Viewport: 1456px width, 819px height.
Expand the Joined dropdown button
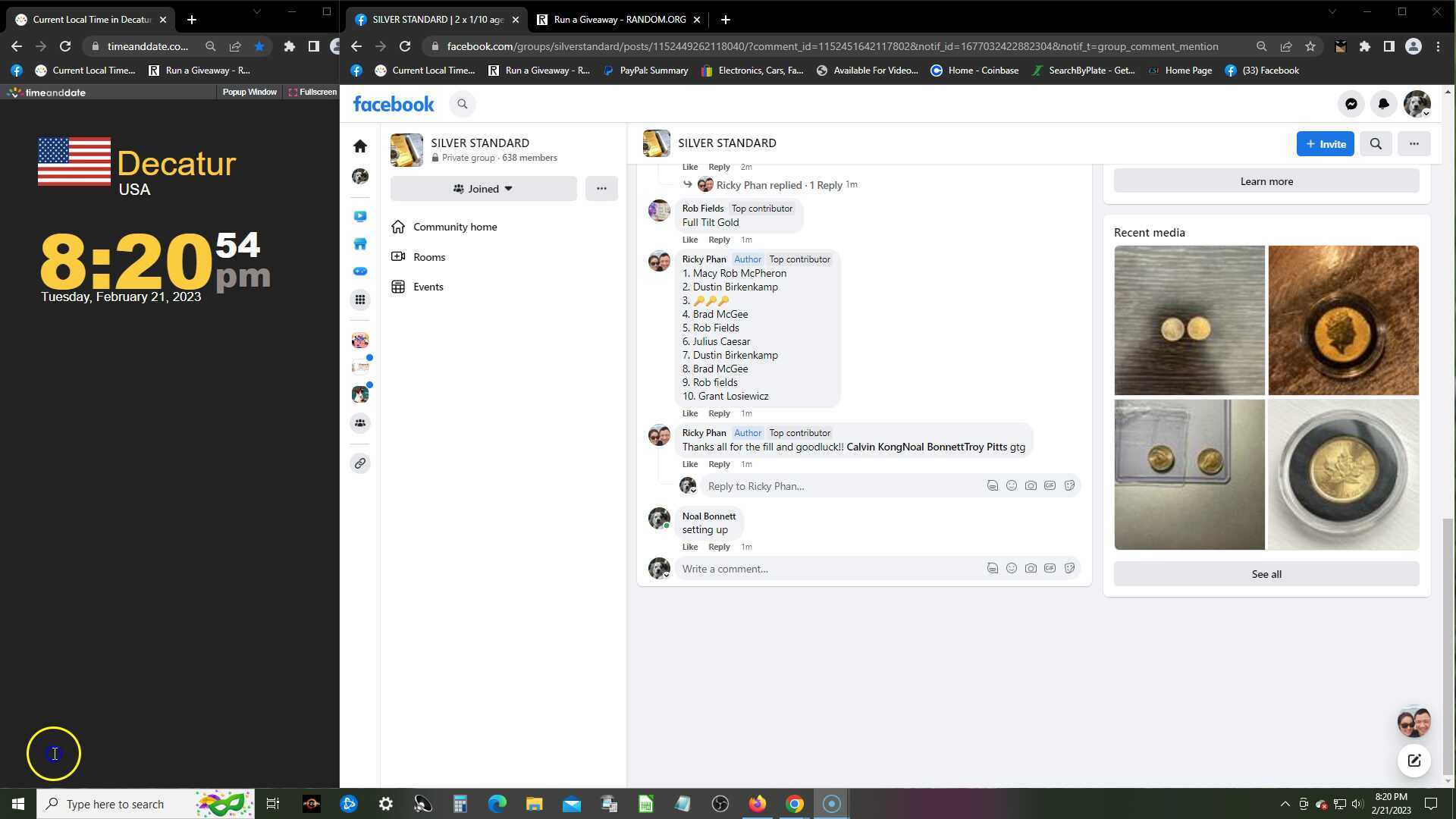483,189
